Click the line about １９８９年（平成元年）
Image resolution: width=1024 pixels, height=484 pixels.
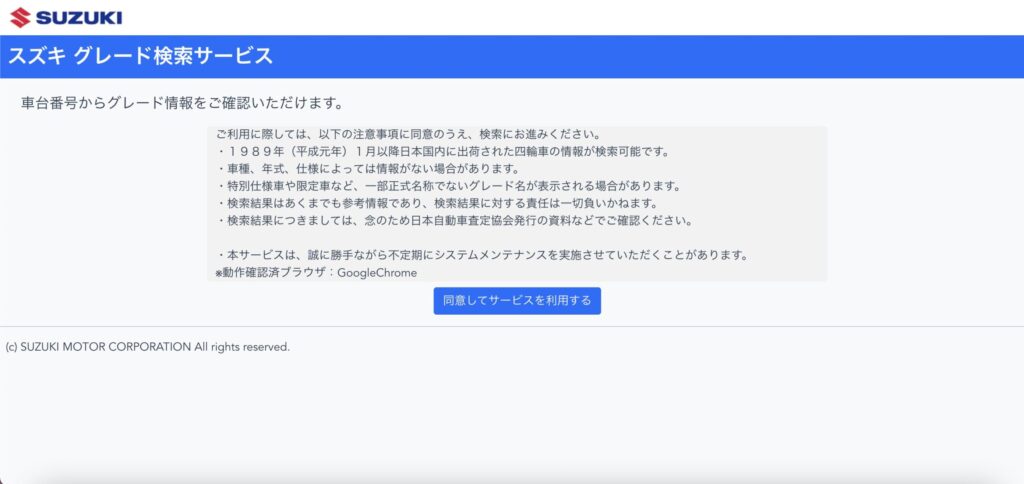(443, 152)
